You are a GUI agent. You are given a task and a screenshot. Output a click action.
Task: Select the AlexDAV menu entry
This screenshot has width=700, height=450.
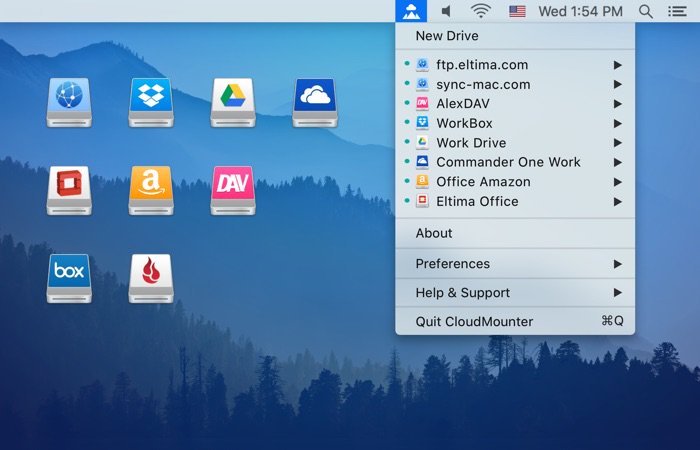[x=515, y=104]
